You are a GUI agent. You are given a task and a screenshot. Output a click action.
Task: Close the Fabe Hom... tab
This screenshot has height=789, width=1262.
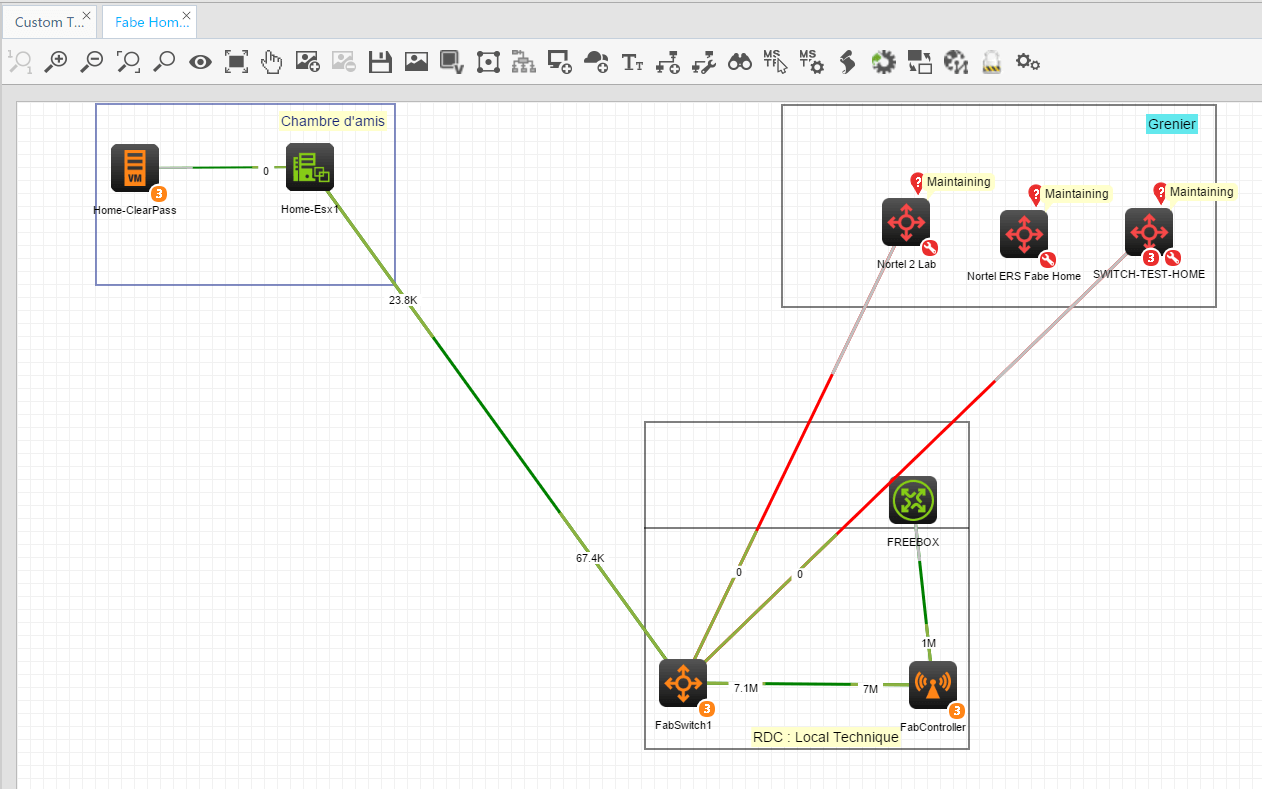(186, 15)
